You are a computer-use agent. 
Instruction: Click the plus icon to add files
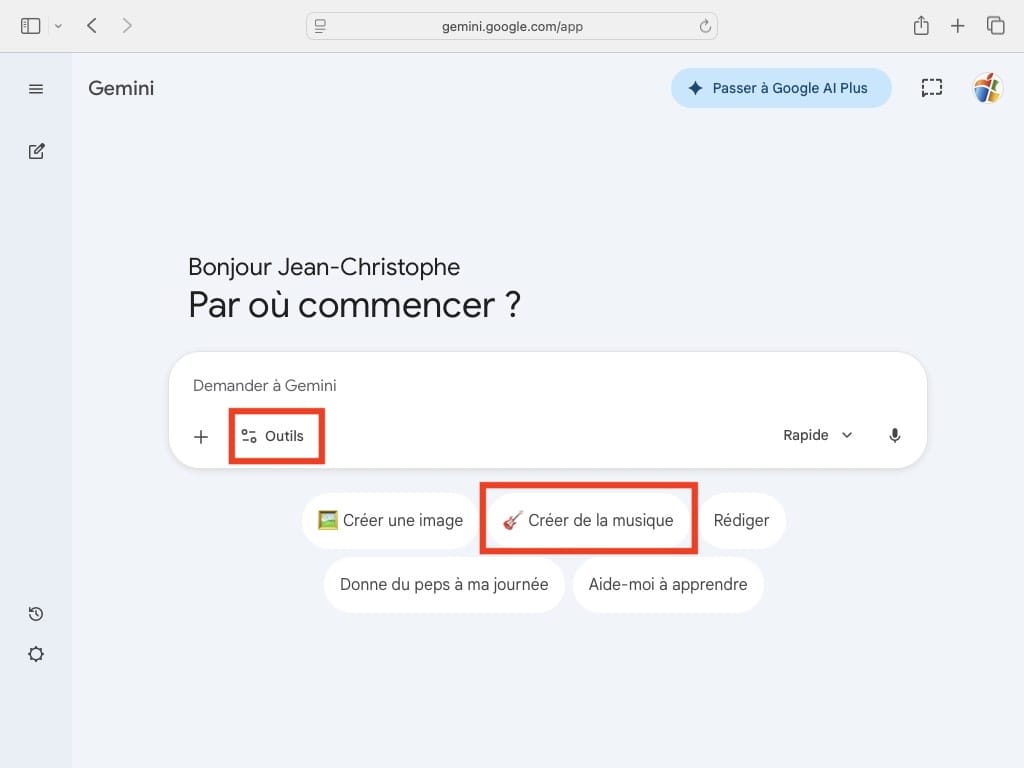tap(201, 437)
